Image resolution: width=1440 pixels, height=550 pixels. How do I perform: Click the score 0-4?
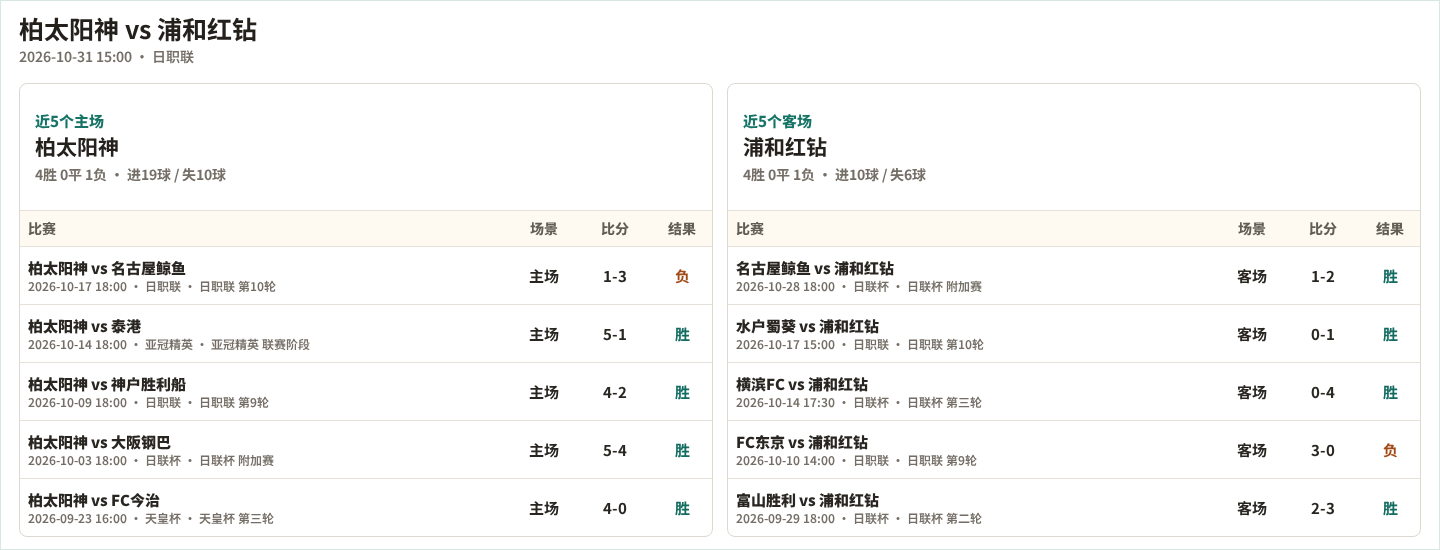1323,392
